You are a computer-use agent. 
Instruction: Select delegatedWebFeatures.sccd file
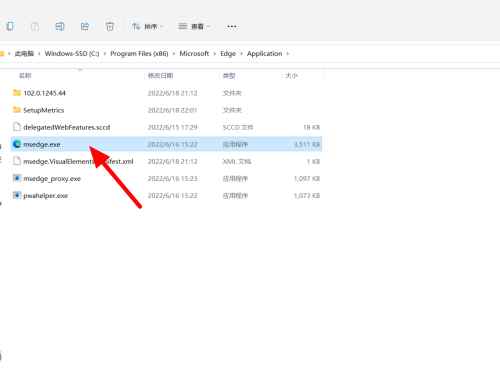click(166, 127)
